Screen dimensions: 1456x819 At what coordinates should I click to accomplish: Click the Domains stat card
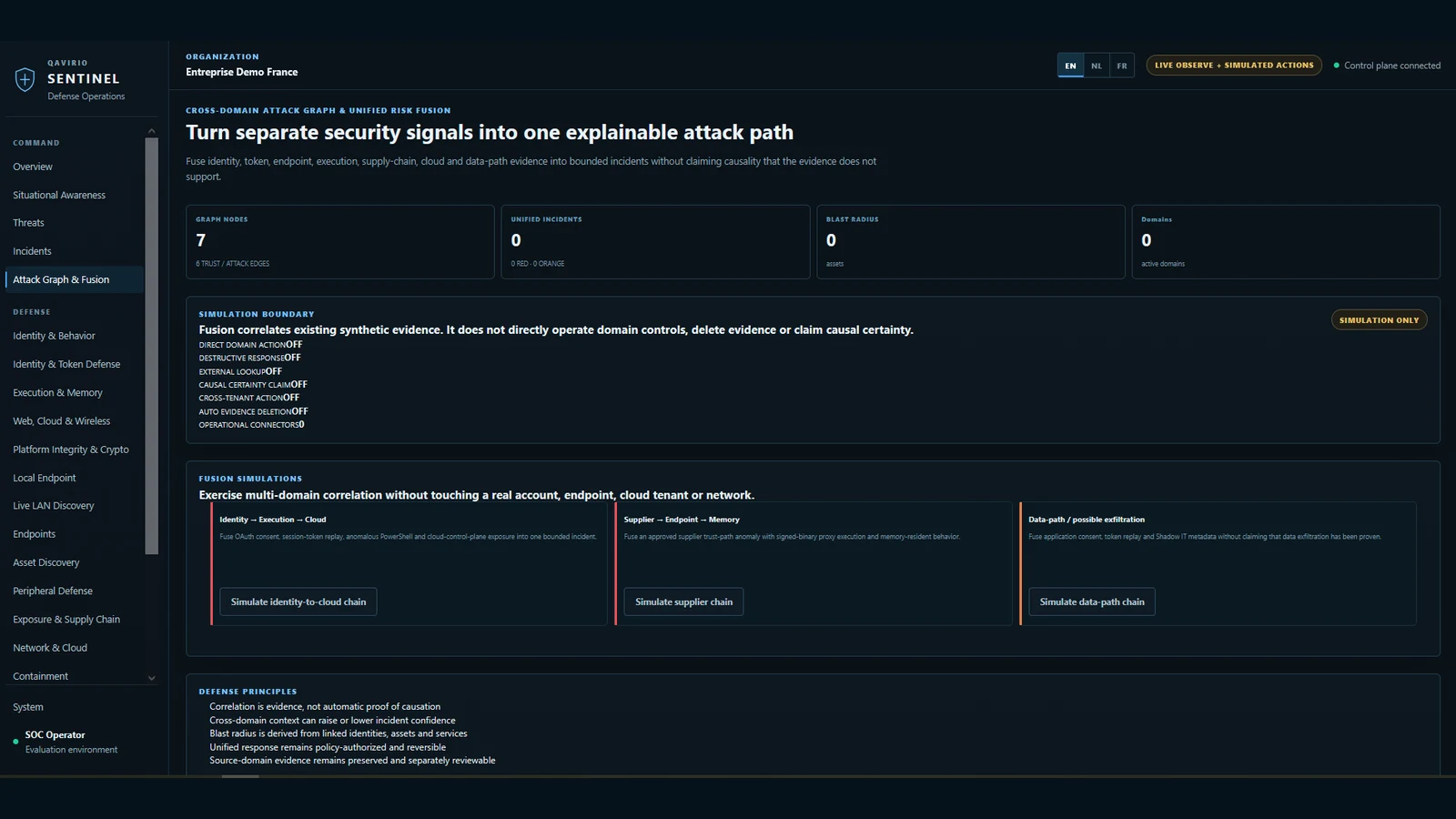(1286, 242)
